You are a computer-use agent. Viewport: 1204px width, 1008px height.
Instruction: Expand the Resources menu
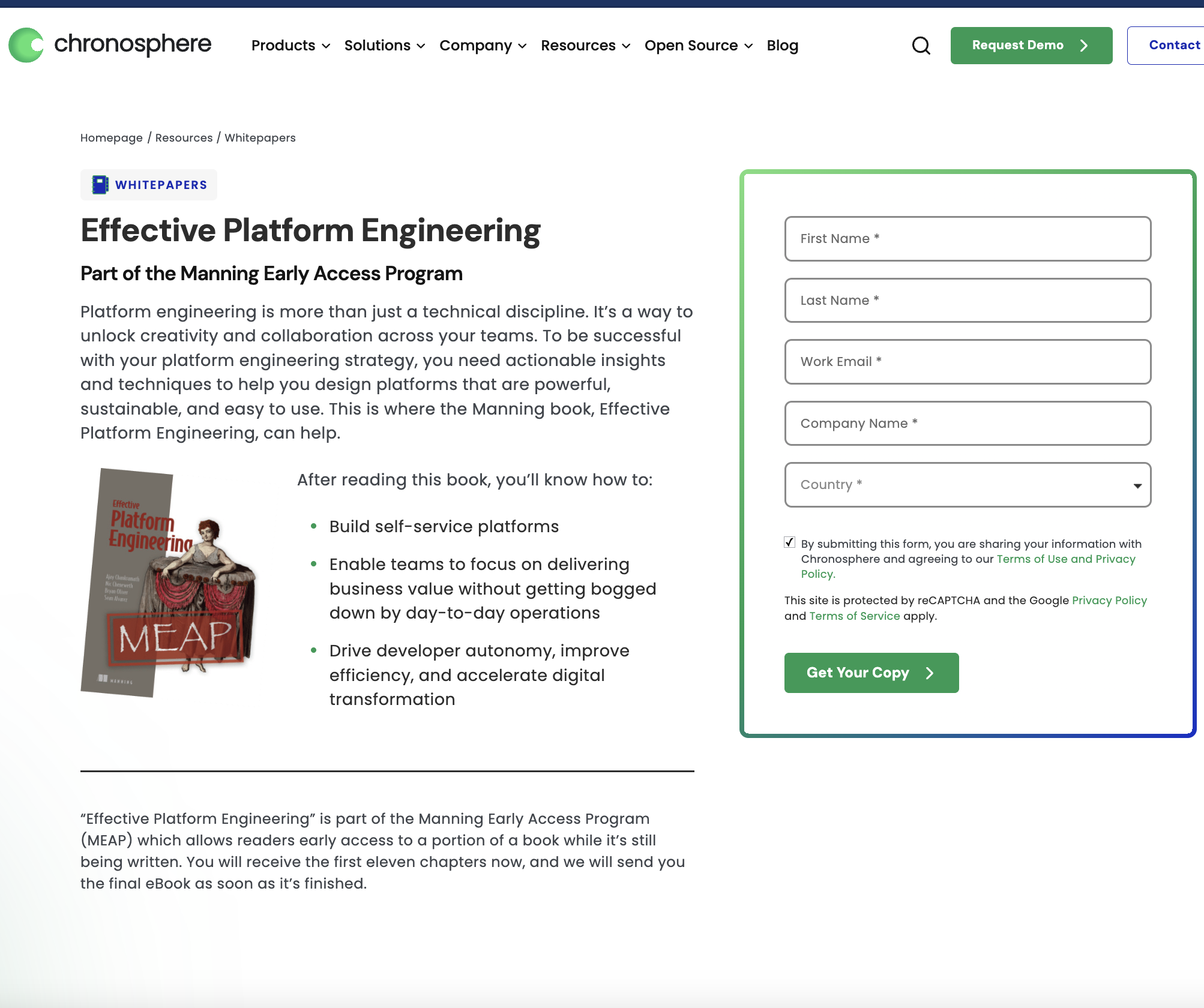point(586,46)
